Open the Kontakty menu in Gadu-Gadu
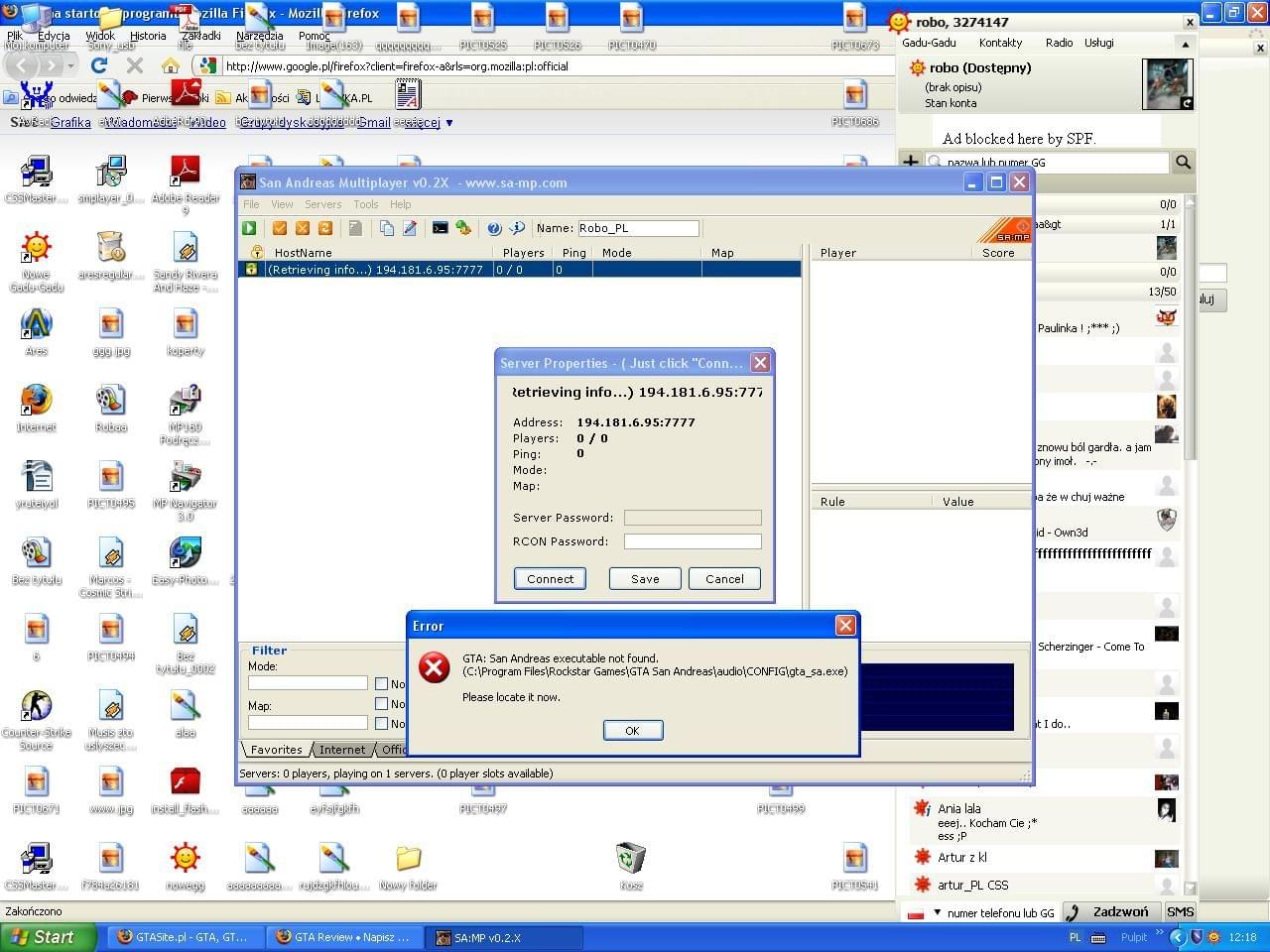The width and height of the screenshot is (1270, 952). pyautogui.click(x=1000, y=43)
